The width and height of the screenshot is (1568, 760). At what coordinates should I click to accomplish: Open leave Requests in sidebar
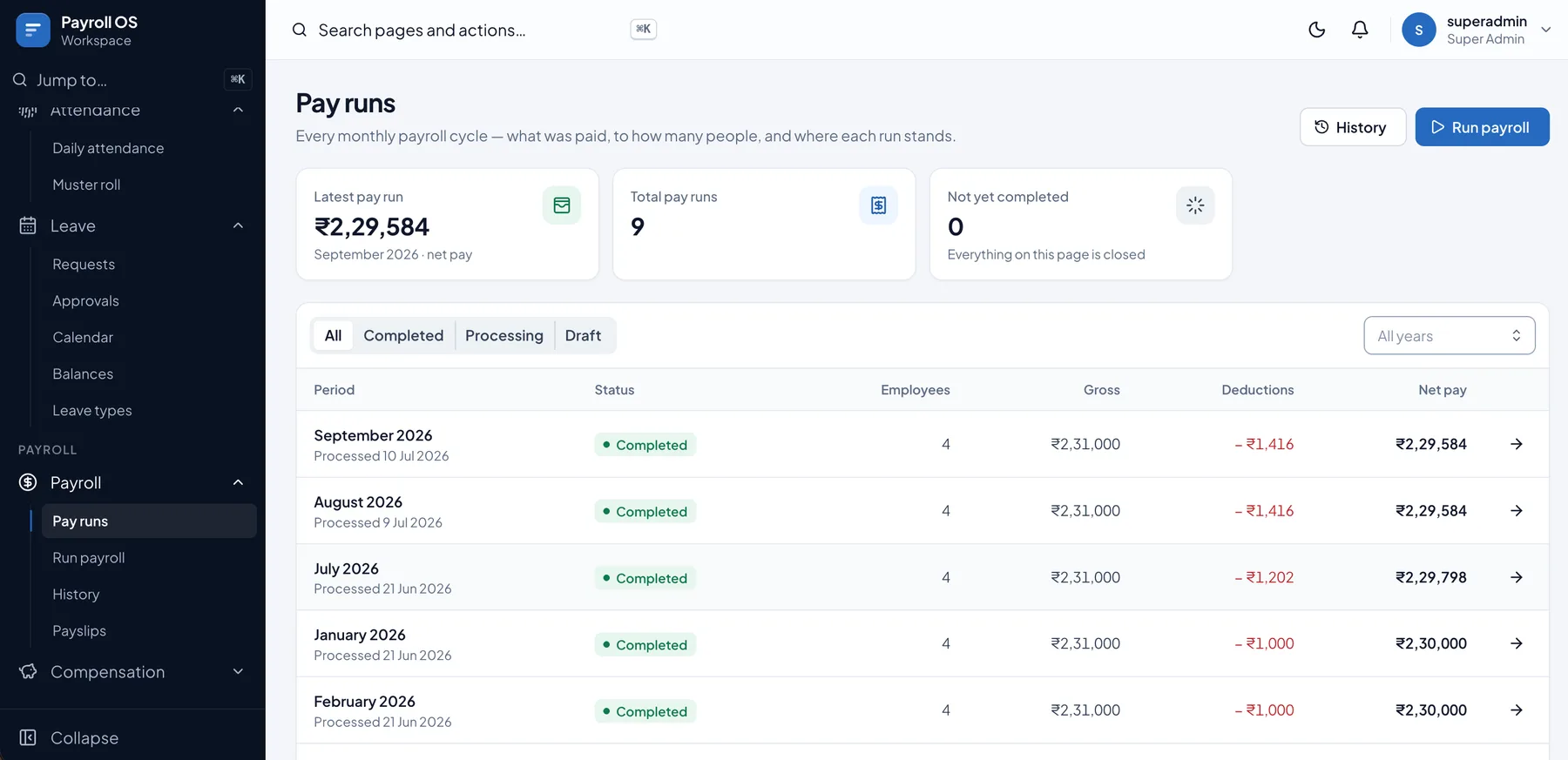[x=84, y=264]
